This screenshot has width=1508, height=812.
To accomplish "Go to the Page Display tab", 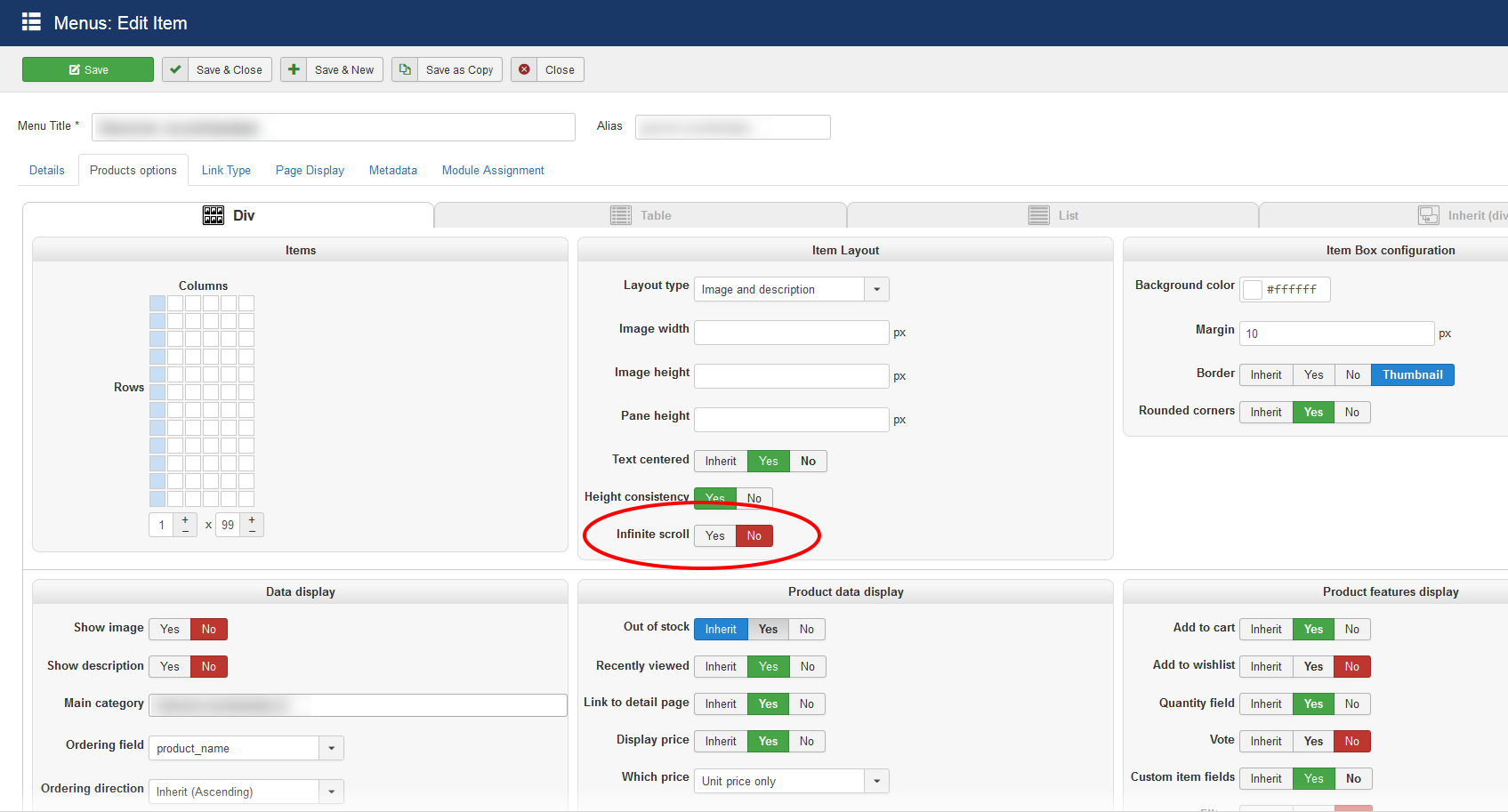I will 310,170.
